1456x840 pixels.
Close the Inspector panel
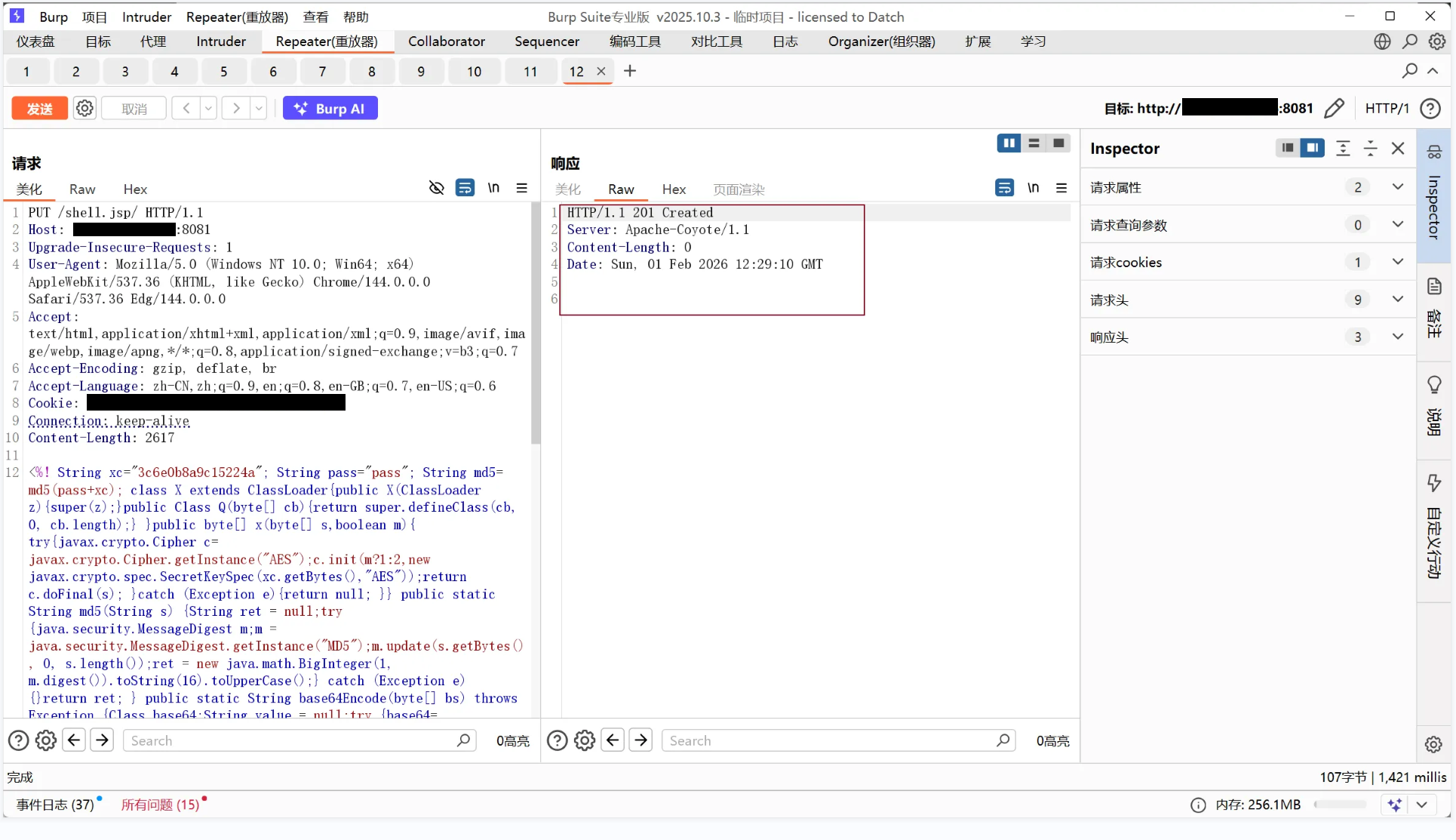1398,148
